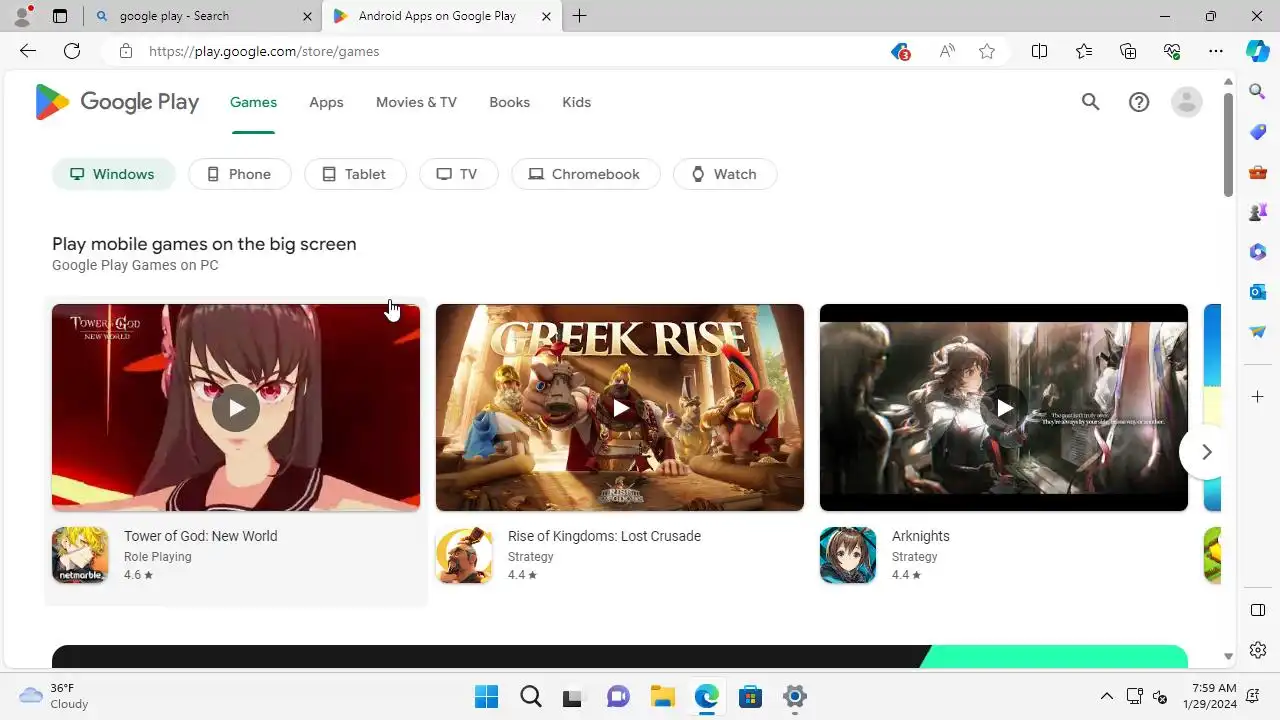Select the TV device filter chip

[458, 174]
